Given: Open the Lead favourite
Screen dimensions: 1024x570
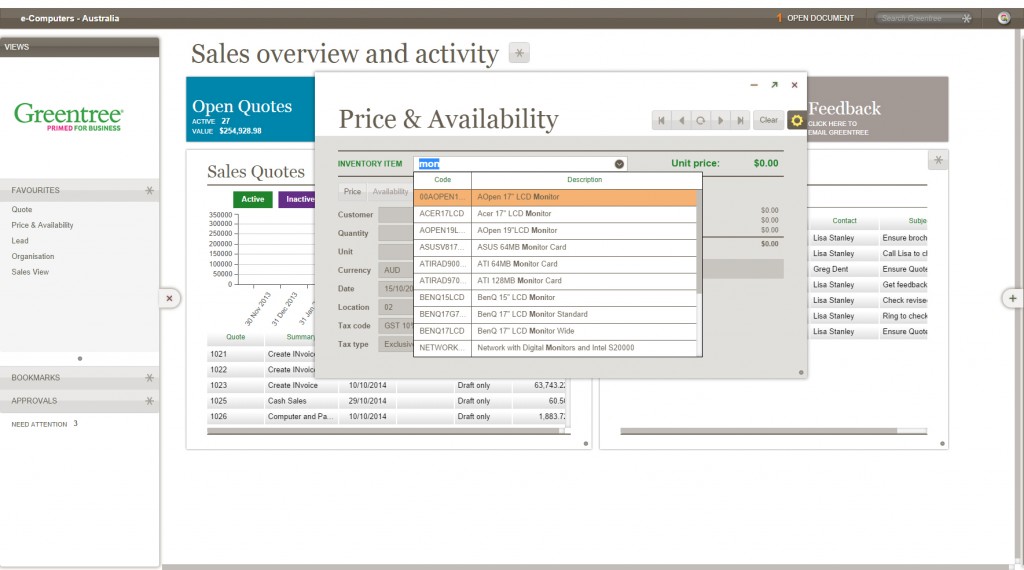Looking at the screenshot, I should (x=20, y=241).
